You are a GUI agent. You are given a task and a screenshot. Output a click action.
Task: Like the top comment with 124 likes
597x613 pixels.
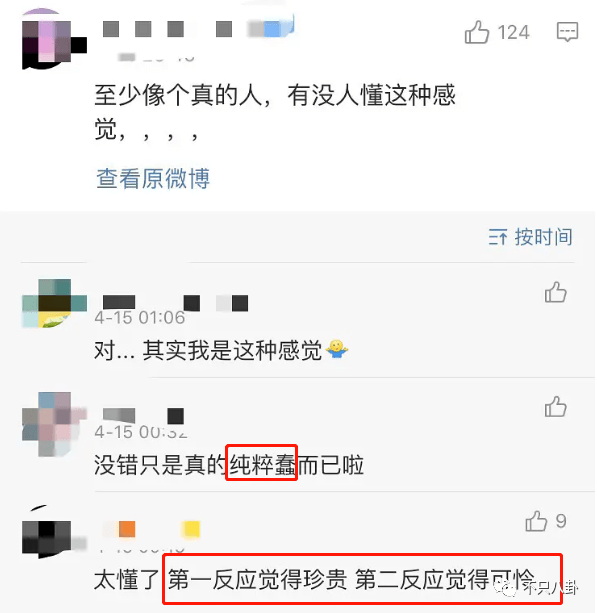coord(477,32)
